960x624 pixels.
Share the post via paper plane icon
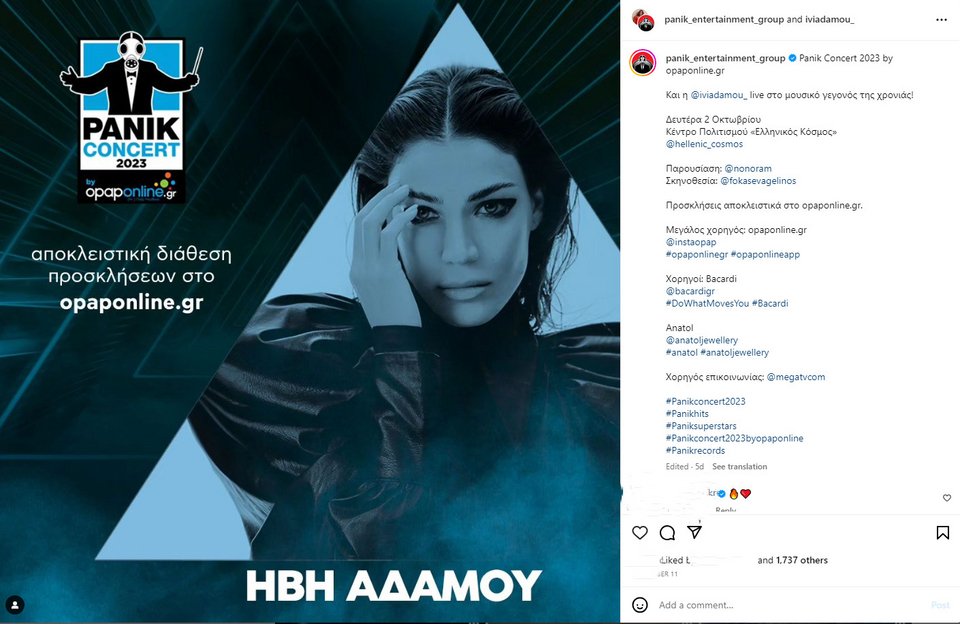(694, 532)
